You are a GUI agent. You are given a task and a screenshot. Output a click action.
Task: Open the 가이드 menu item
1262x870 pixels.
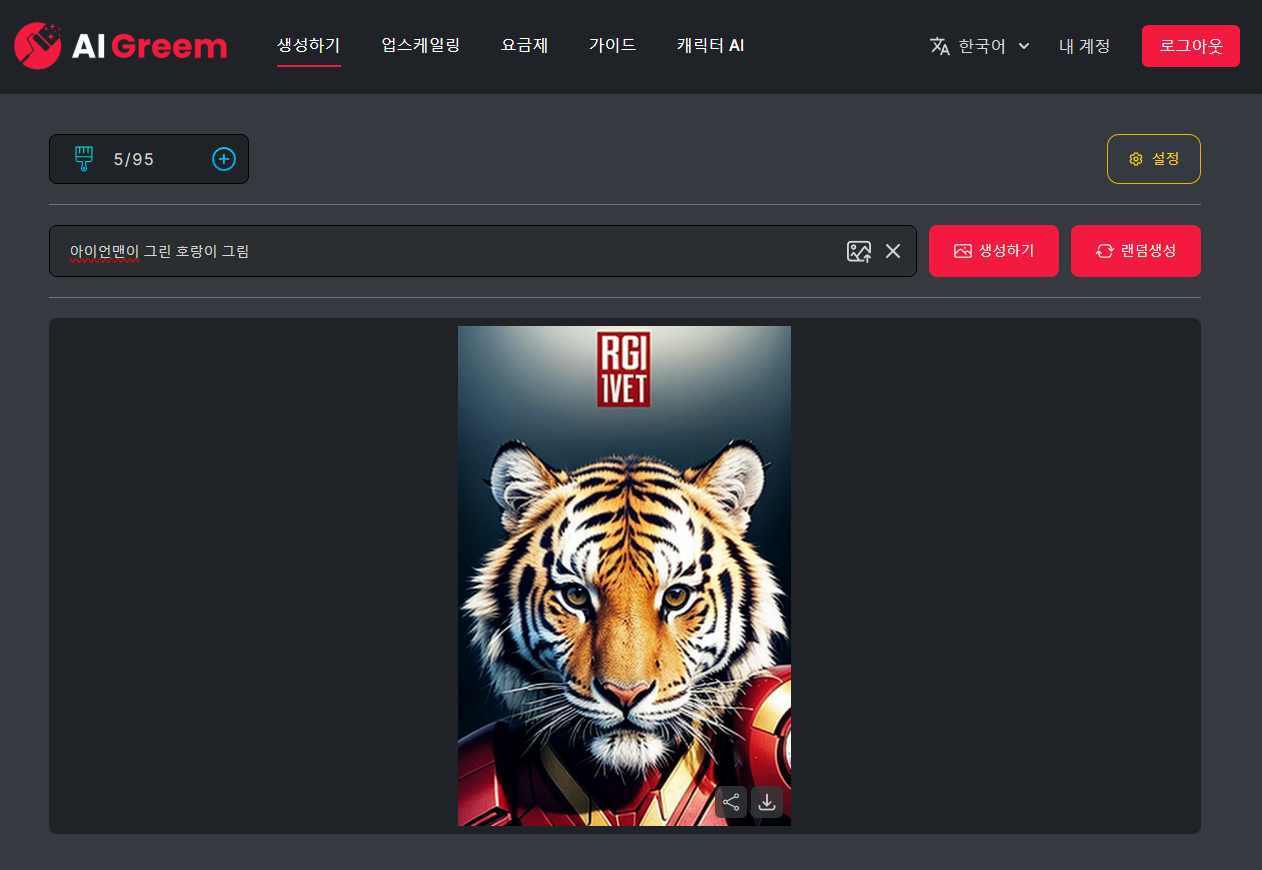[x=613, y=46]
